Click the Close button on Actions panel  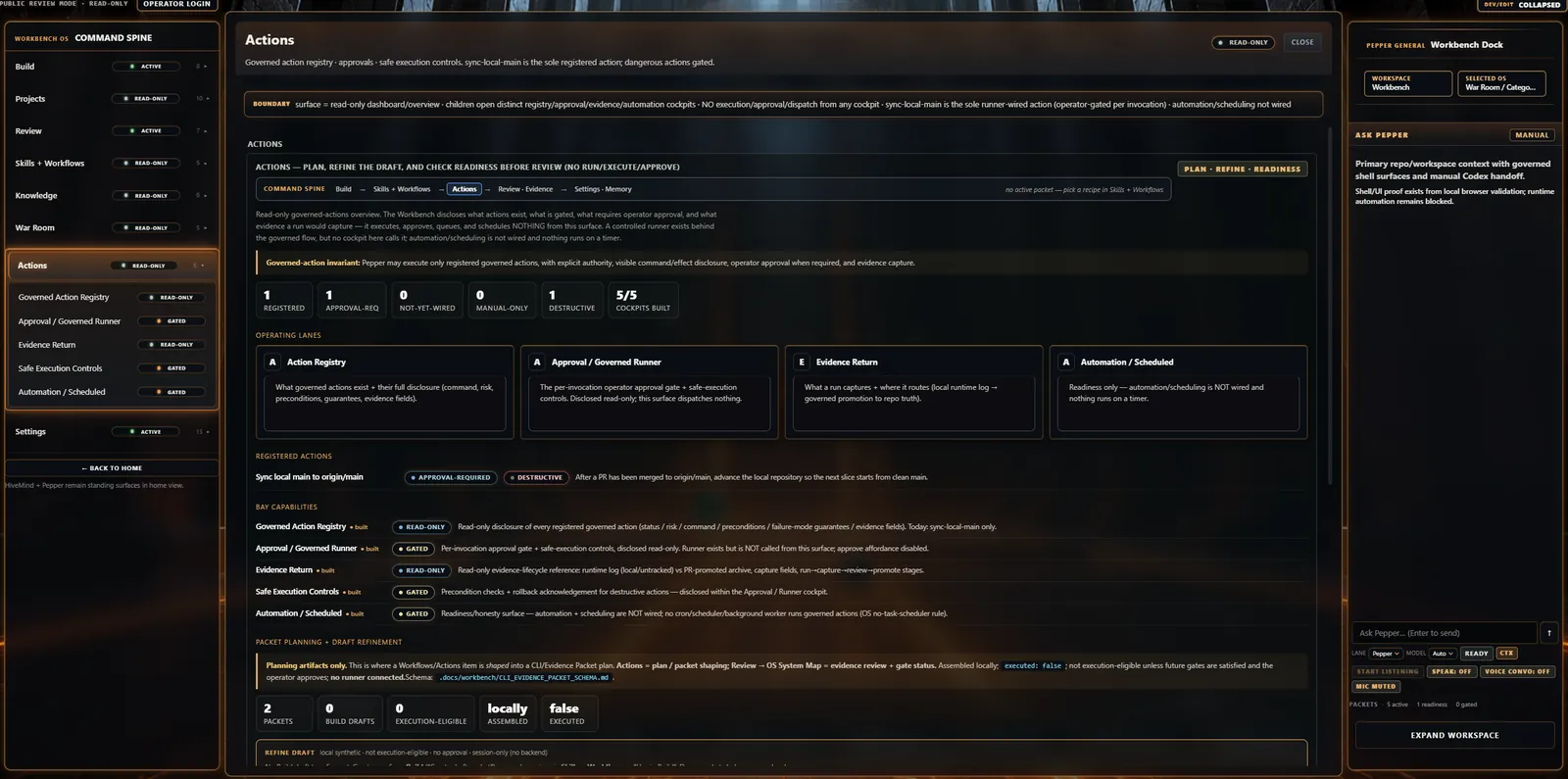click(x=1302, y=42)
